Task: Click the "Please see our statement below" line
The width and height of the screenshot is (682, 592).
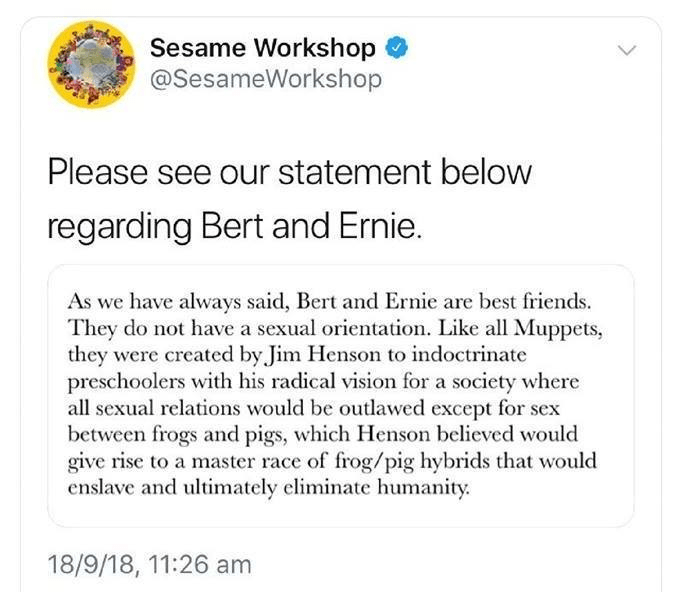Action: click(289, 171)
